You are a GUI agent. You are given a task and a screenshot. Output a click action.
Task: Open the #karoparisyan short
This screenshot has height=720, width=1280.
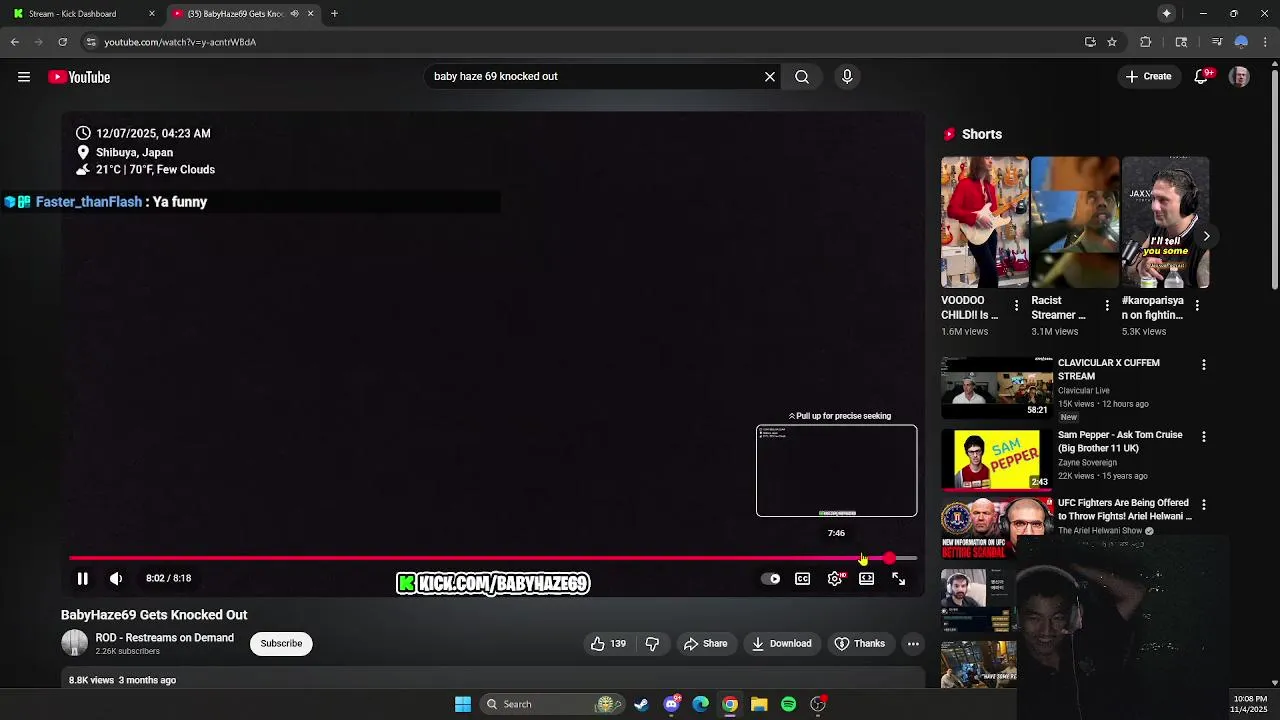(x=1165, y=222)
